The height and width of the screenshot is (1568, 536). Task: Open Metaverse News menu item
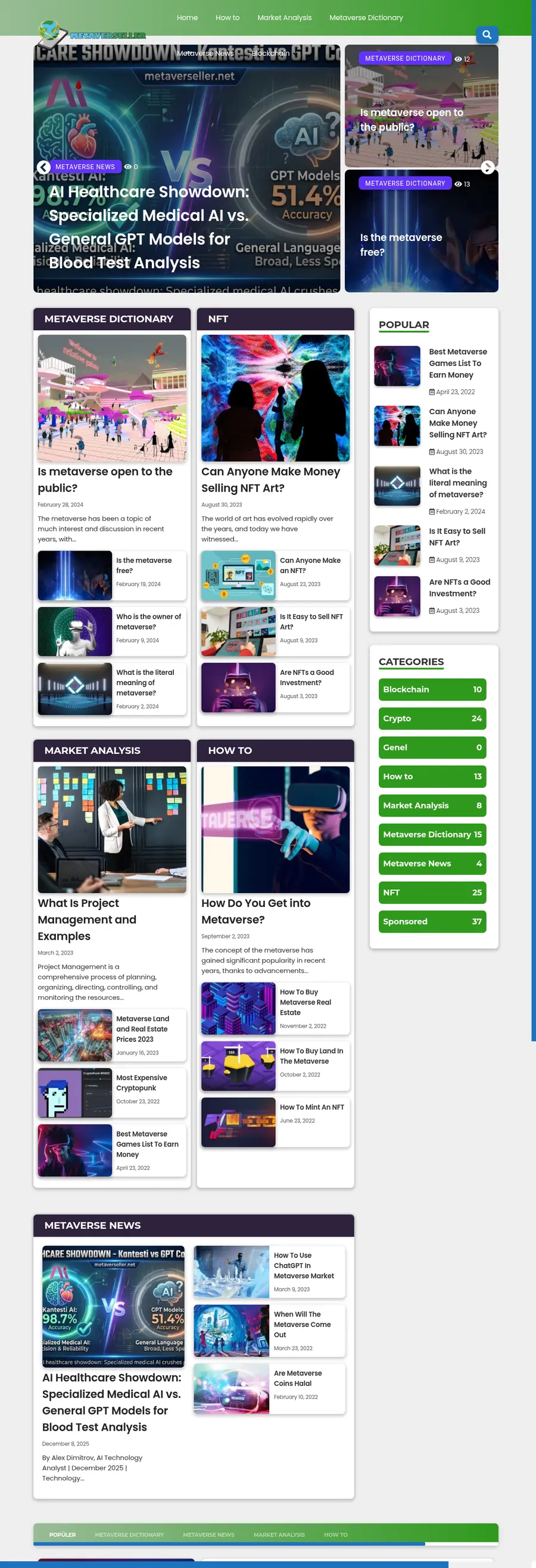click(205, 54)
